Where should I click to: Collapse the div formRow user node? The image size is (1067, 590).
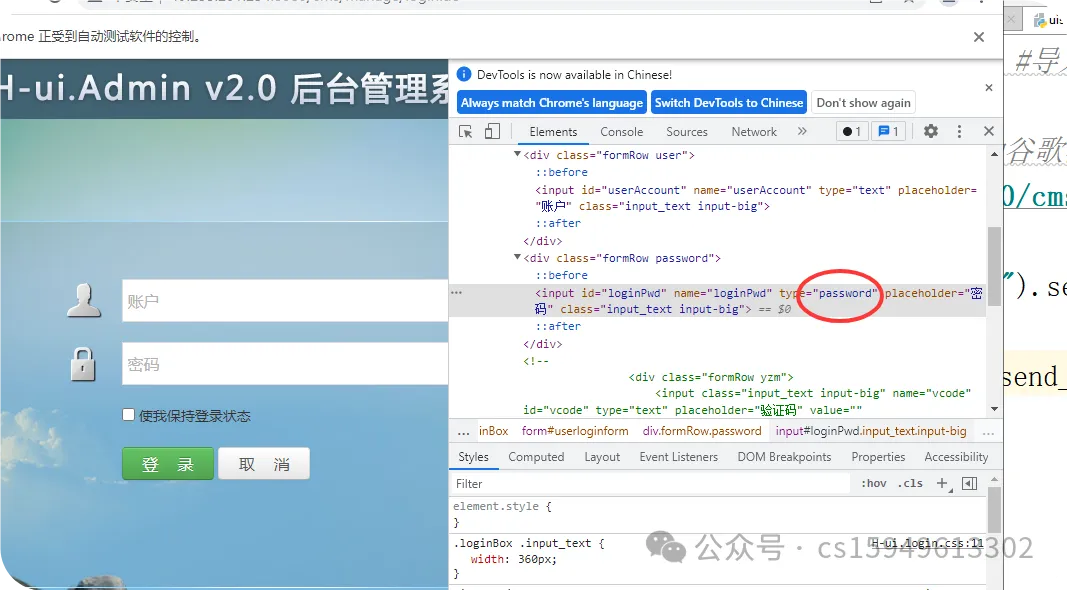(x=517, y=154)
